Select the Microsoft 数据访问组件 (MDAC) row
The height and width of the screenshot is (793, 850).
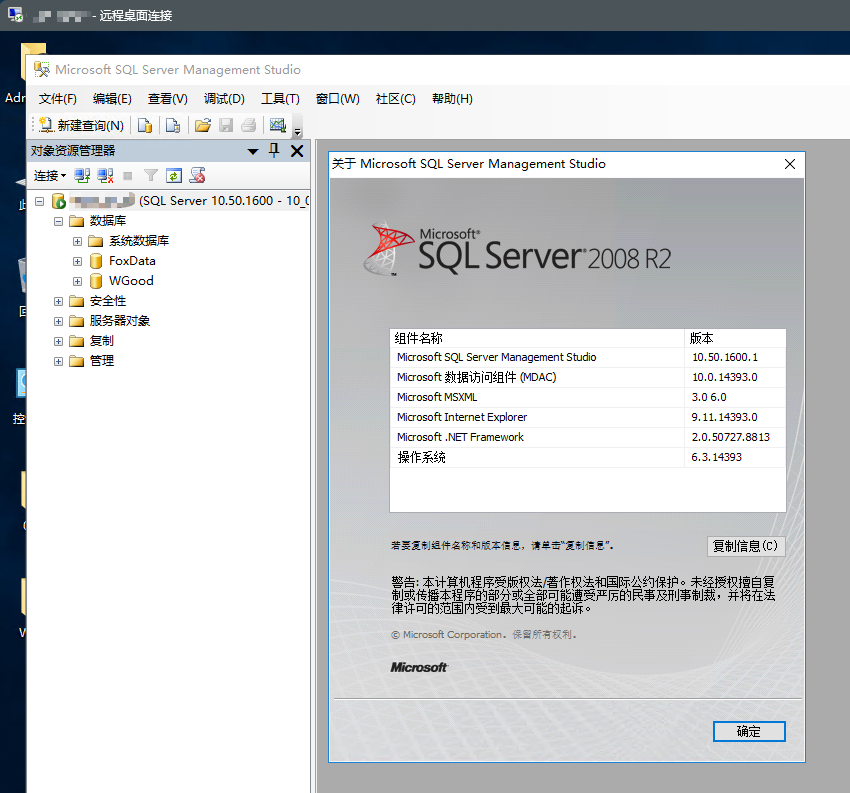588,377
